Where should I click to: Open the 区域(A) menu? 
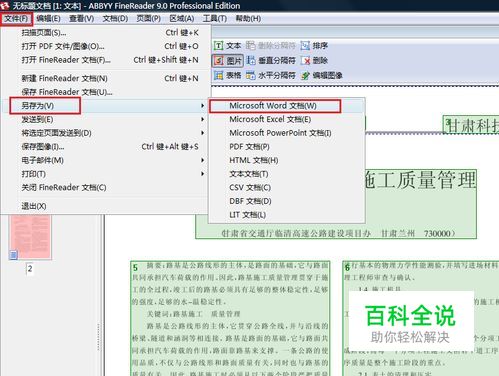tap(182, 19)
